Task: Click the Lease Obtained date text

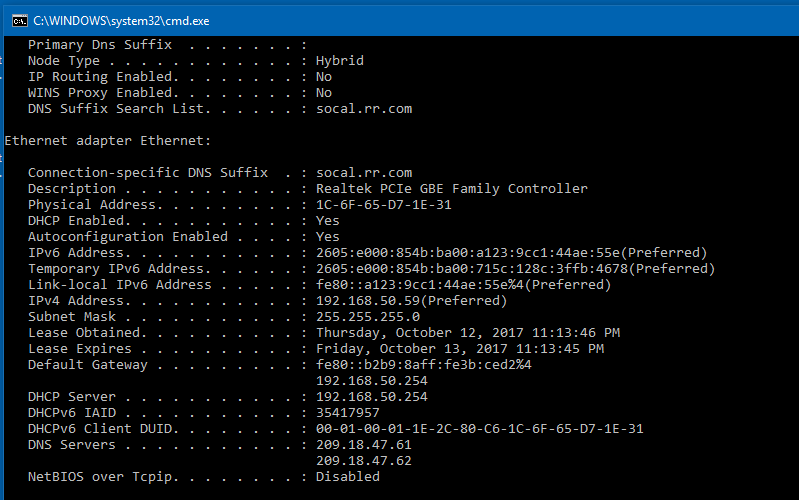Action: tap(467, 333)
